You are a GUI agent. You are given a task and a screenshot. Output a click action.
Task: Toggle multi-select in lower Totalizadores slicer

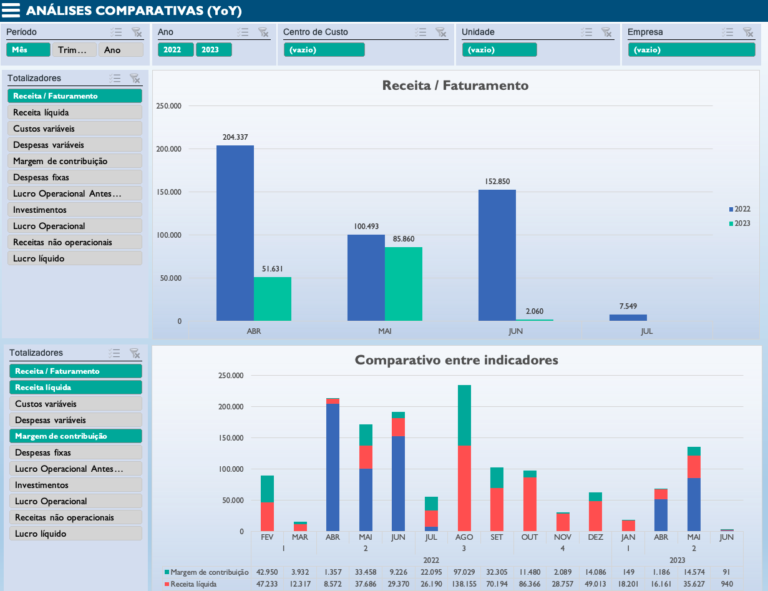tap(115, 353)
